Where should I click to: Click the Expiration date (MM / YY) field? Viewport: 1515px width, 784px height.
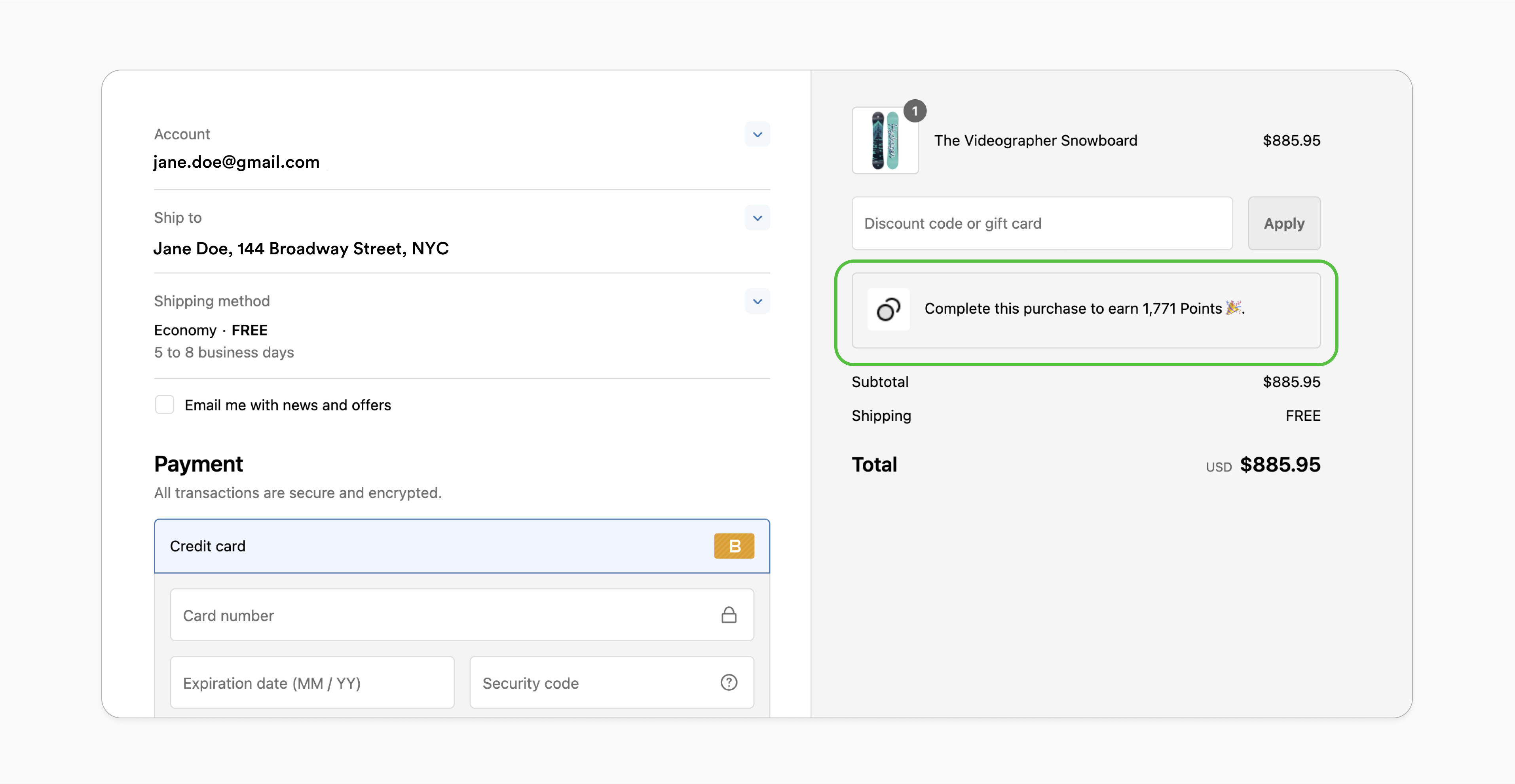(x=312, y=682)
